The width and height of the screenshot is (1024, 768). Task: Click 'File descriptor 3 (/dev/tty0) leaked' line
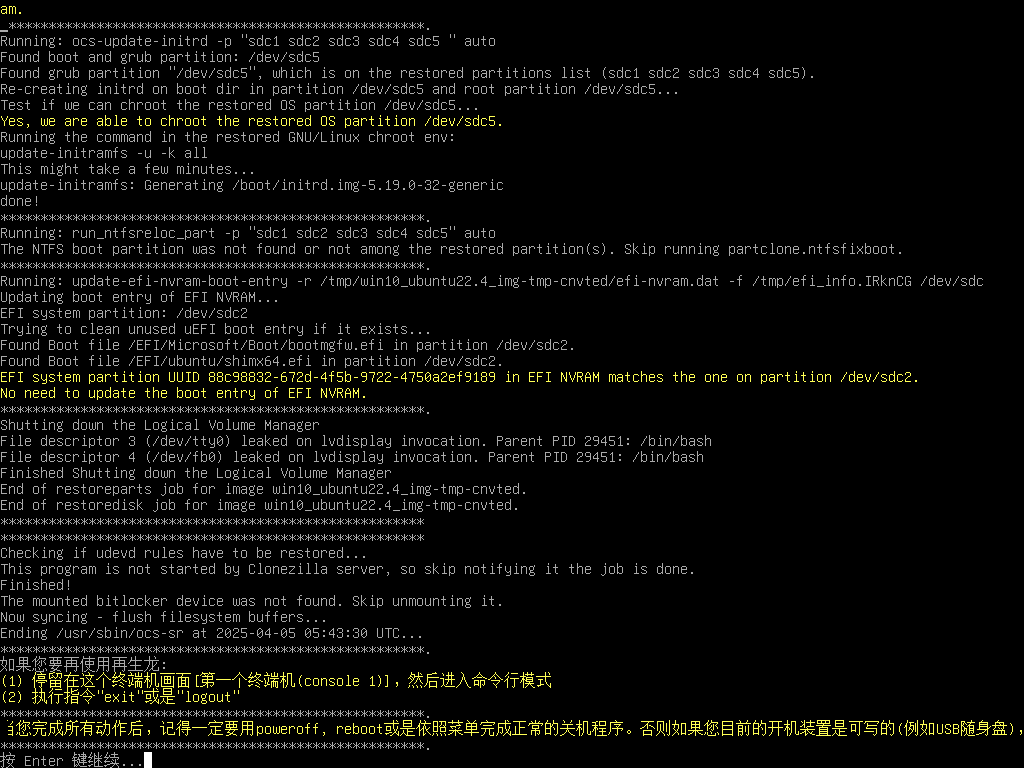point(356,441)
